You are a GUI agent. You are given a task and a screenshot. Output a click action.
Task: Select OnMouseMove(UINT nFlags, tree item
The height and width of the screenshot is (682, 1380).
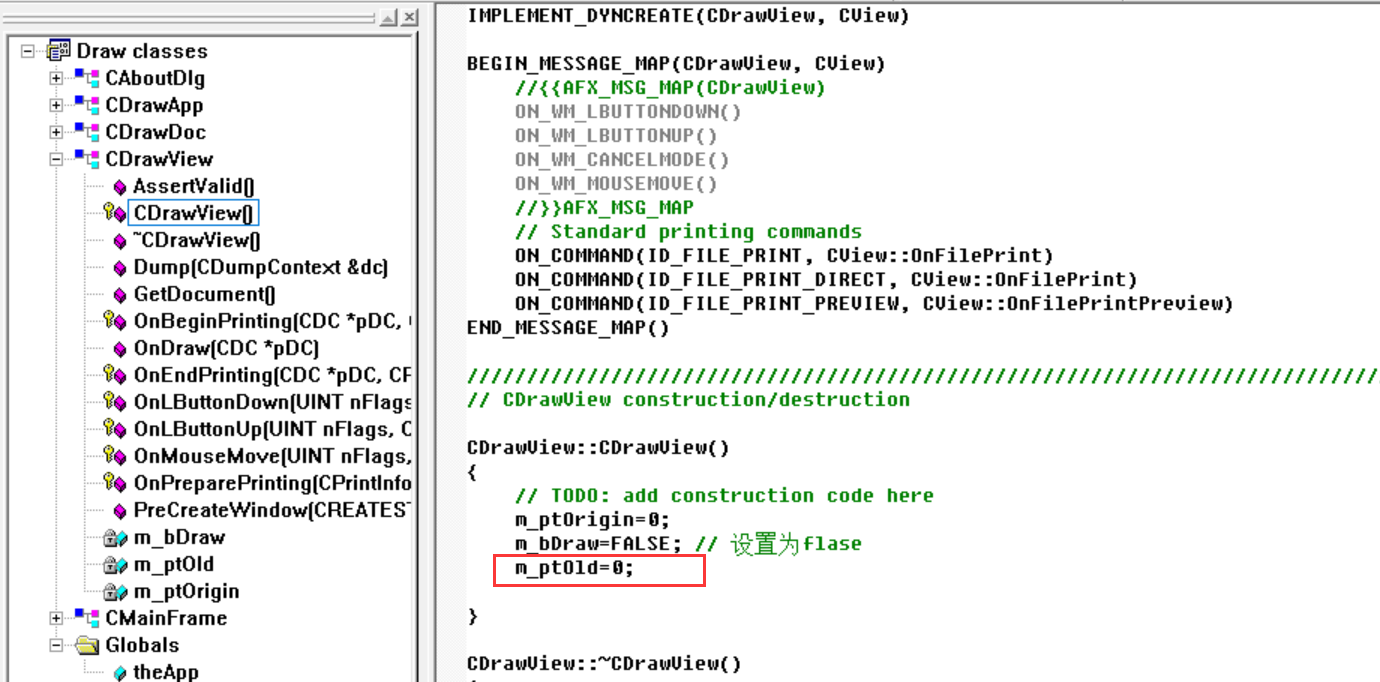(x=272, y=456)
